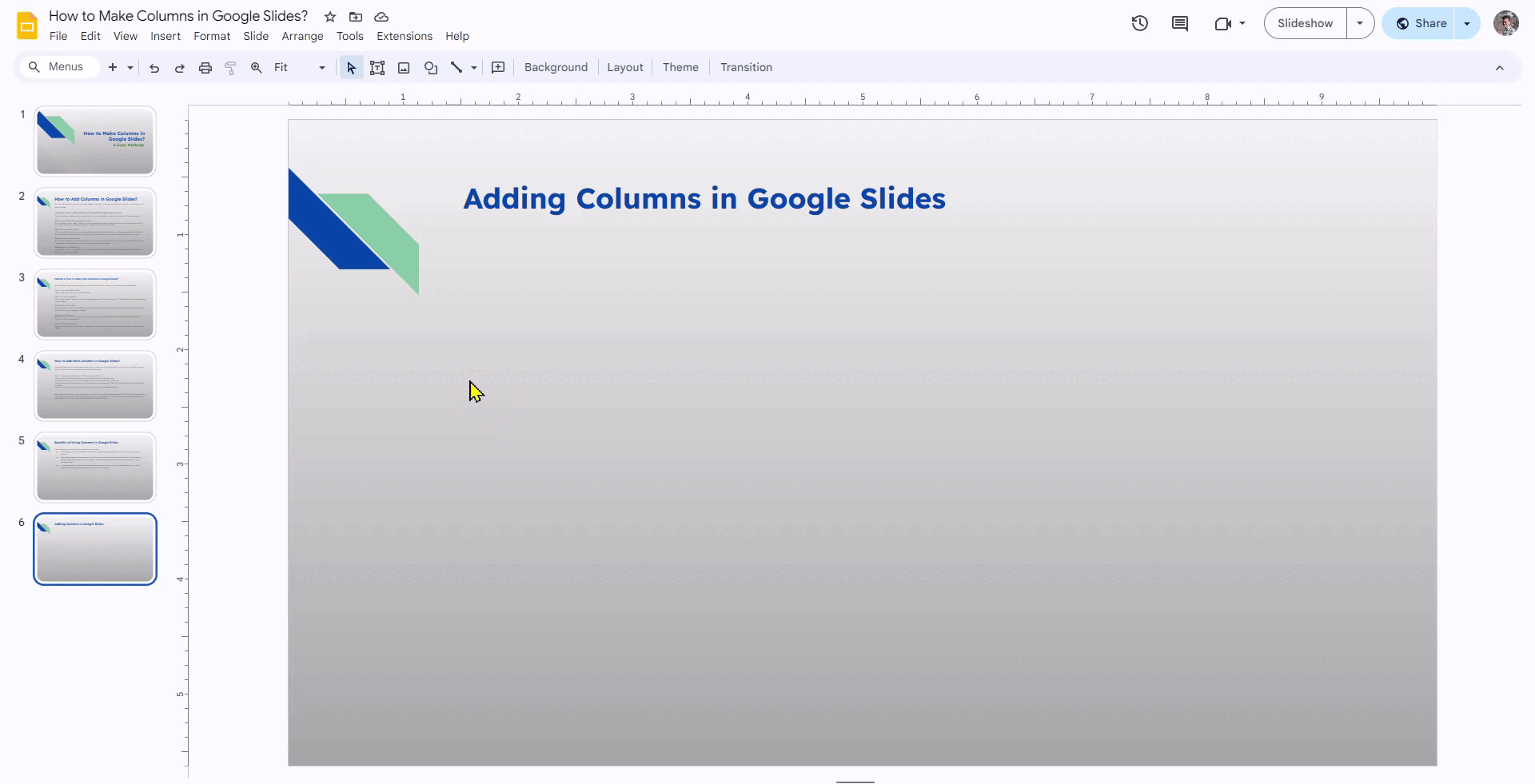Insert an image using the toolbar icon
The image size is (1535, 784).
[x=404, y=67]
